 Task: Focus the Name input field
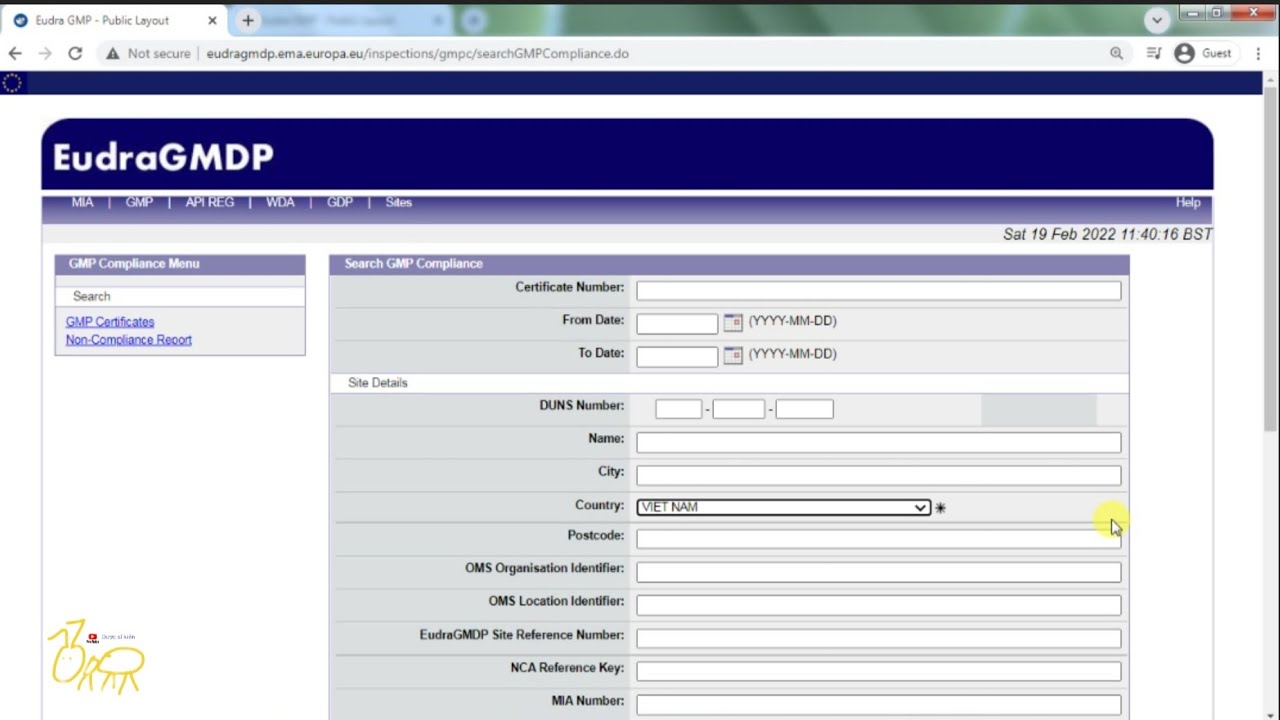click(878, 442)
